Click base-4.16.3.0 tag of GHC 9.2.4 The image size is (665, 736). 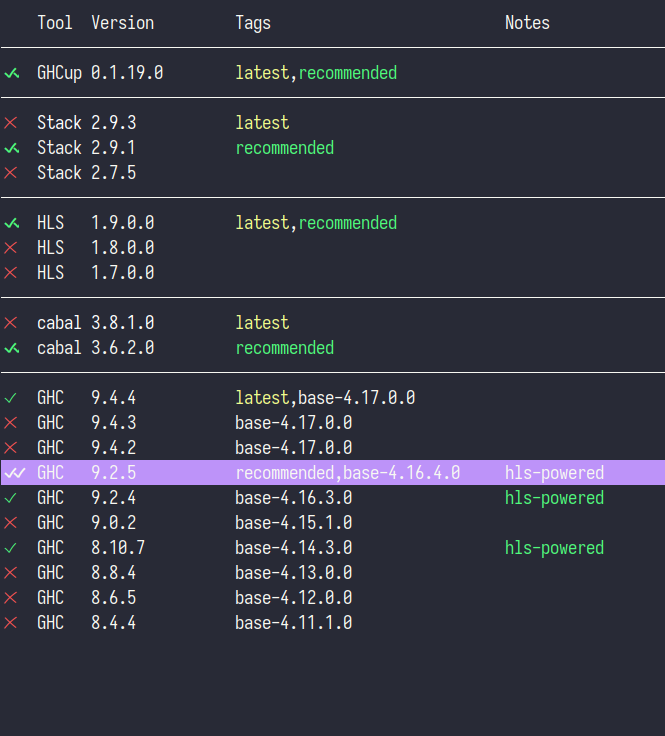(293, 498)
